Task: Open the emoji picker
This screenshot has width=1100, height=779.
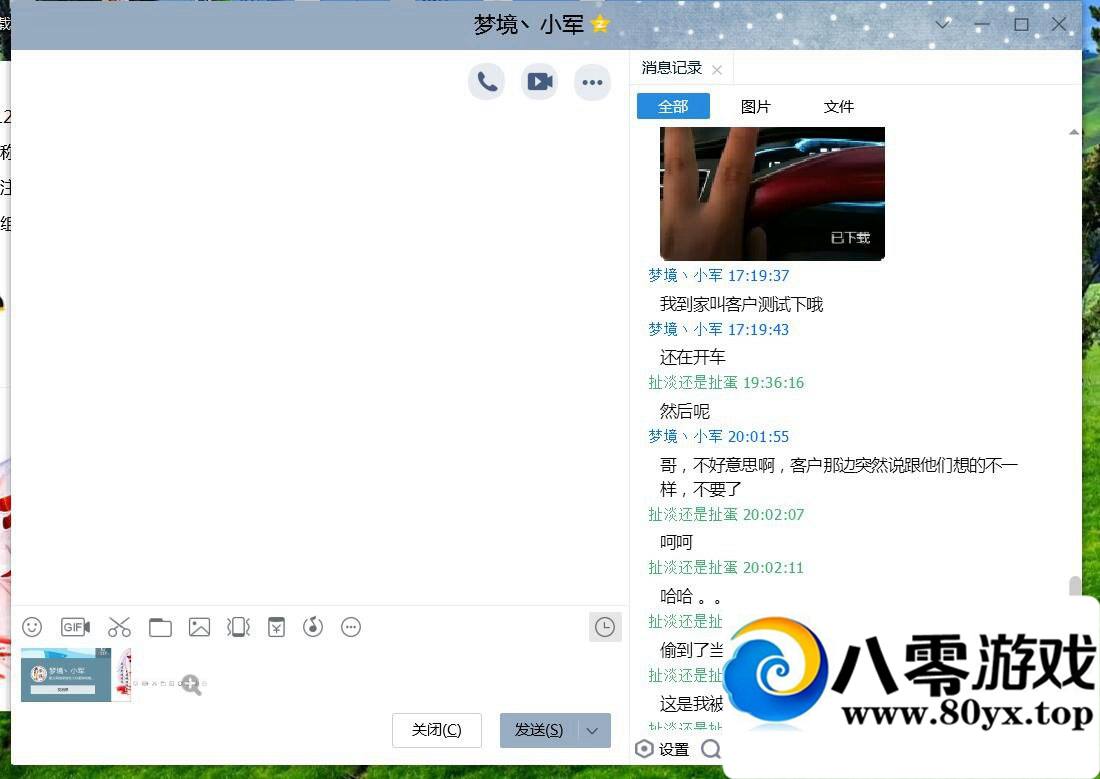Action: 31,627
